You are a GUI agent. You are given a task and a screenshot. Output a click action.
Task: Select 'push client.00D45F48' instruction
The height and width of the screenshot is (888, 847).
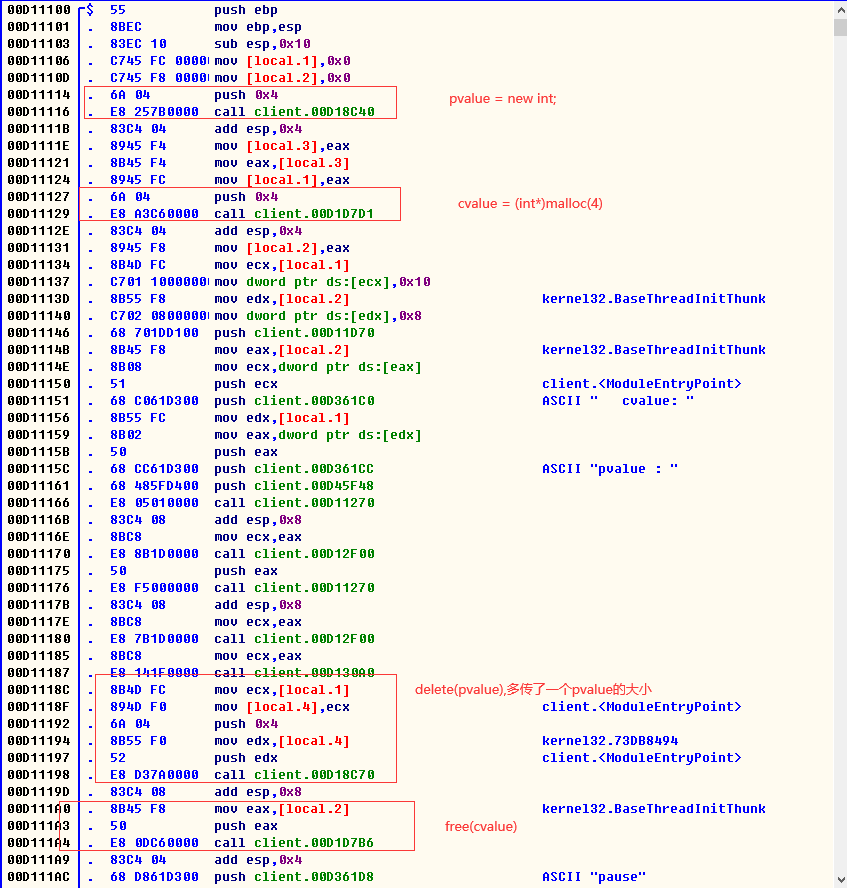[294, 485]
